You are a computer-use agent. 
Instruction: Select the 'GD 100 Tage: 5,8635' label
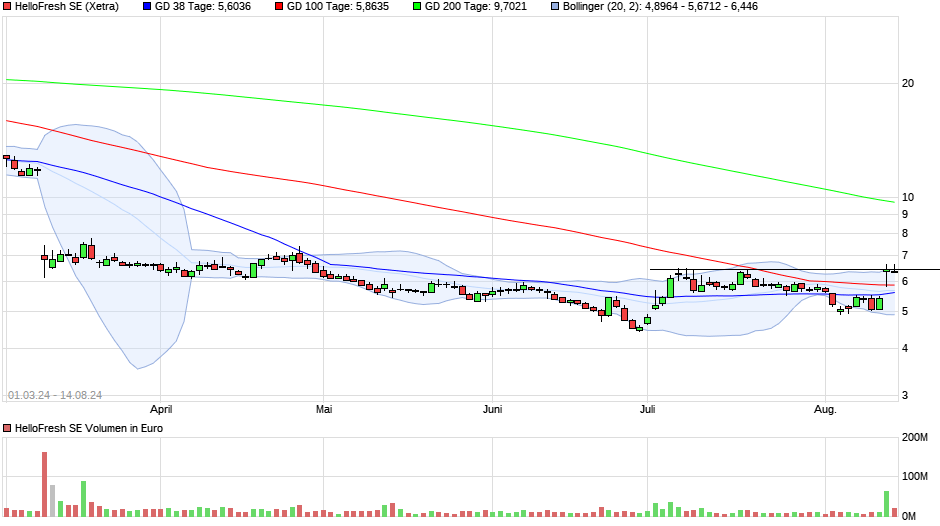pos(338,7)
